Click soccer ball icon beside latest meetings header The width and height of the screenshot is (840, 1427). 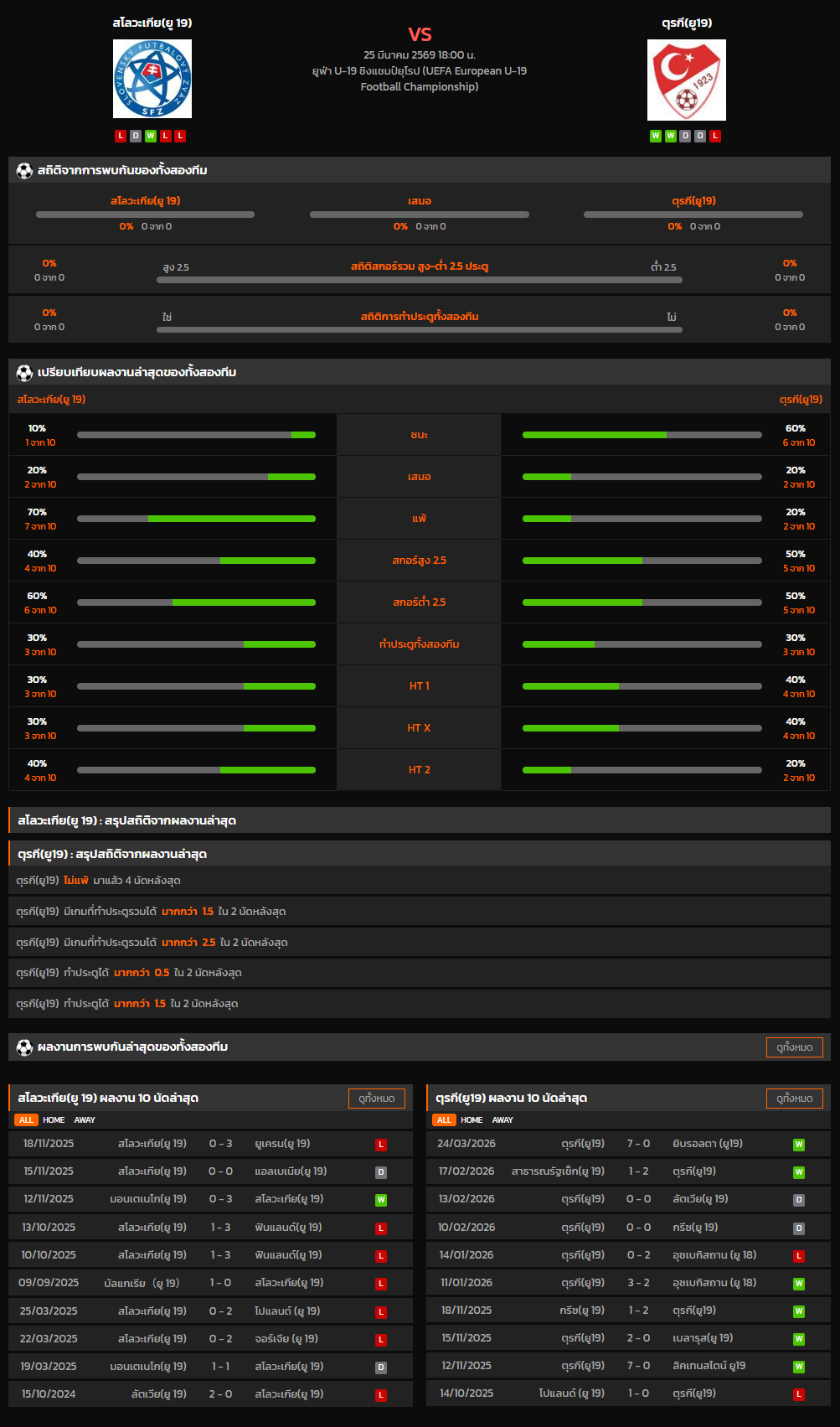[24, 1047]
